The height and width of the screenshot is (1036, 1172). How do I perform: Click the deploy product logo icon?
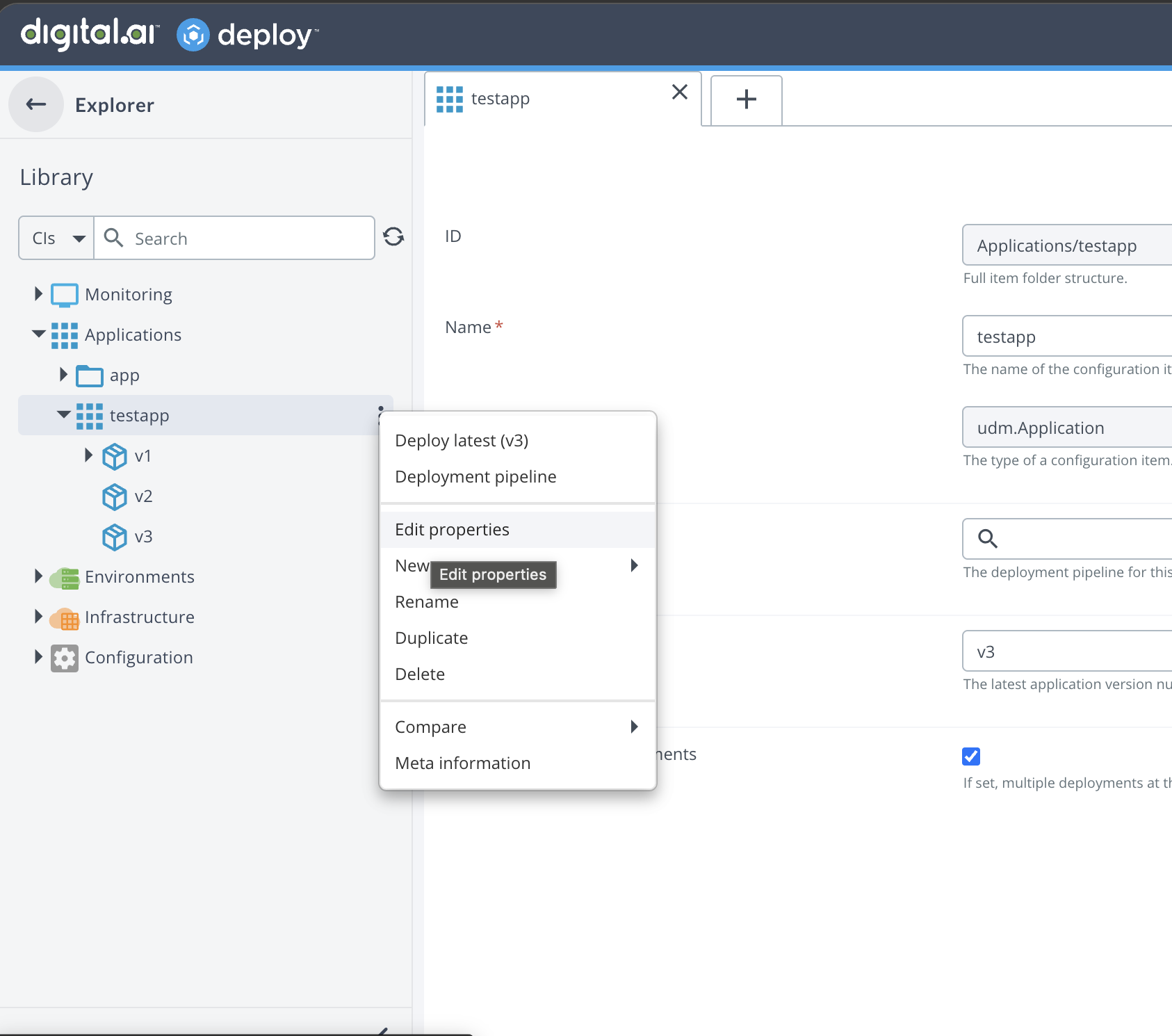coord(193,35)
